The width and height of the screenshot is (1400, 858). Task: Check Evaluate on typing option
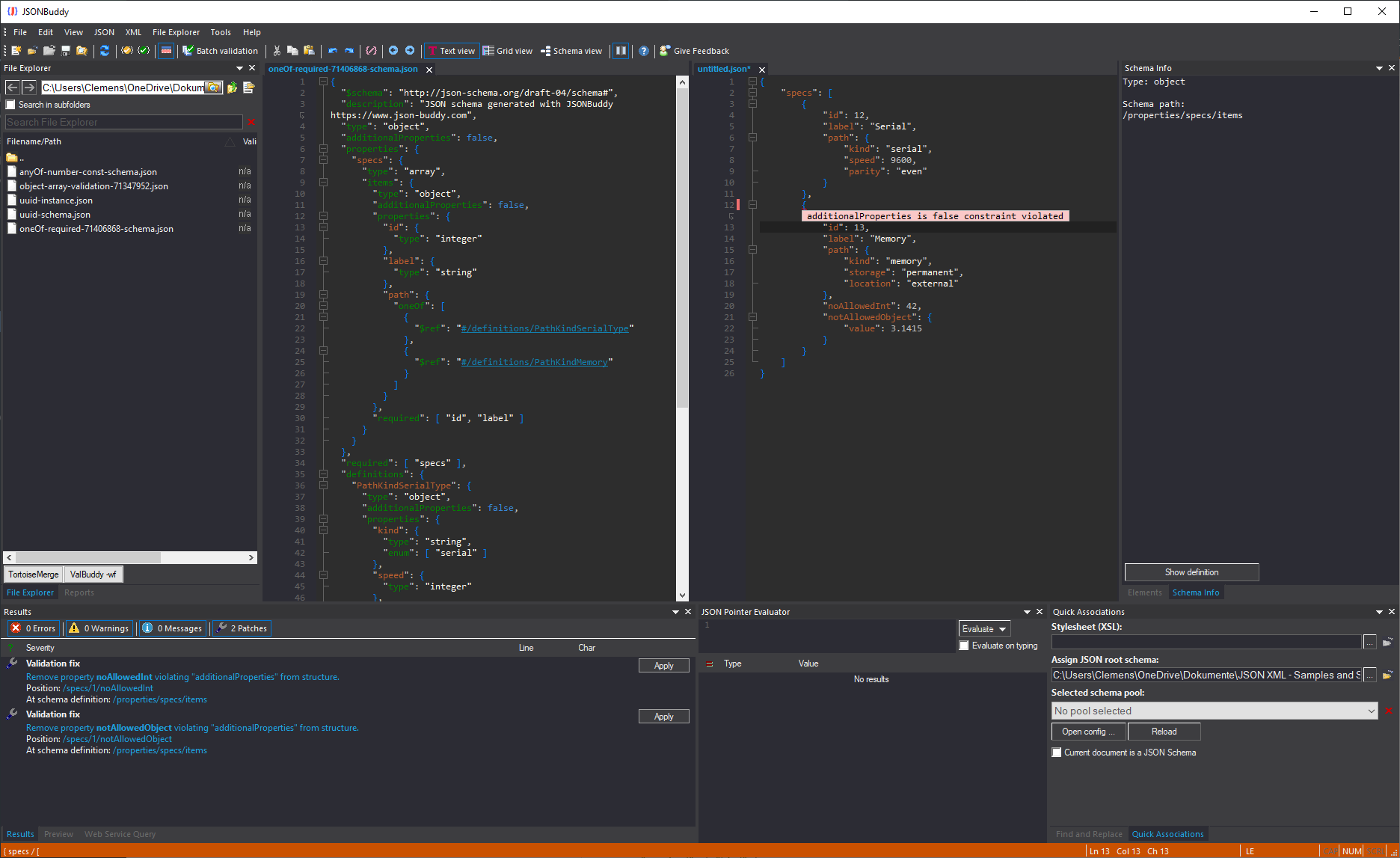[964, 646]
